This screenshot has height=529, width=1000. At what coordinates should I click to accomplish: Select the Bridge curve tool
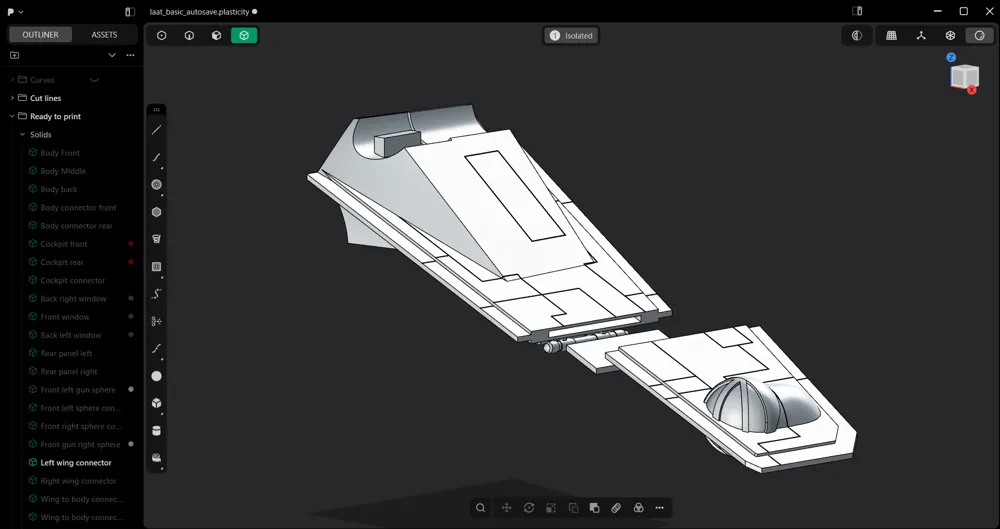156,348
